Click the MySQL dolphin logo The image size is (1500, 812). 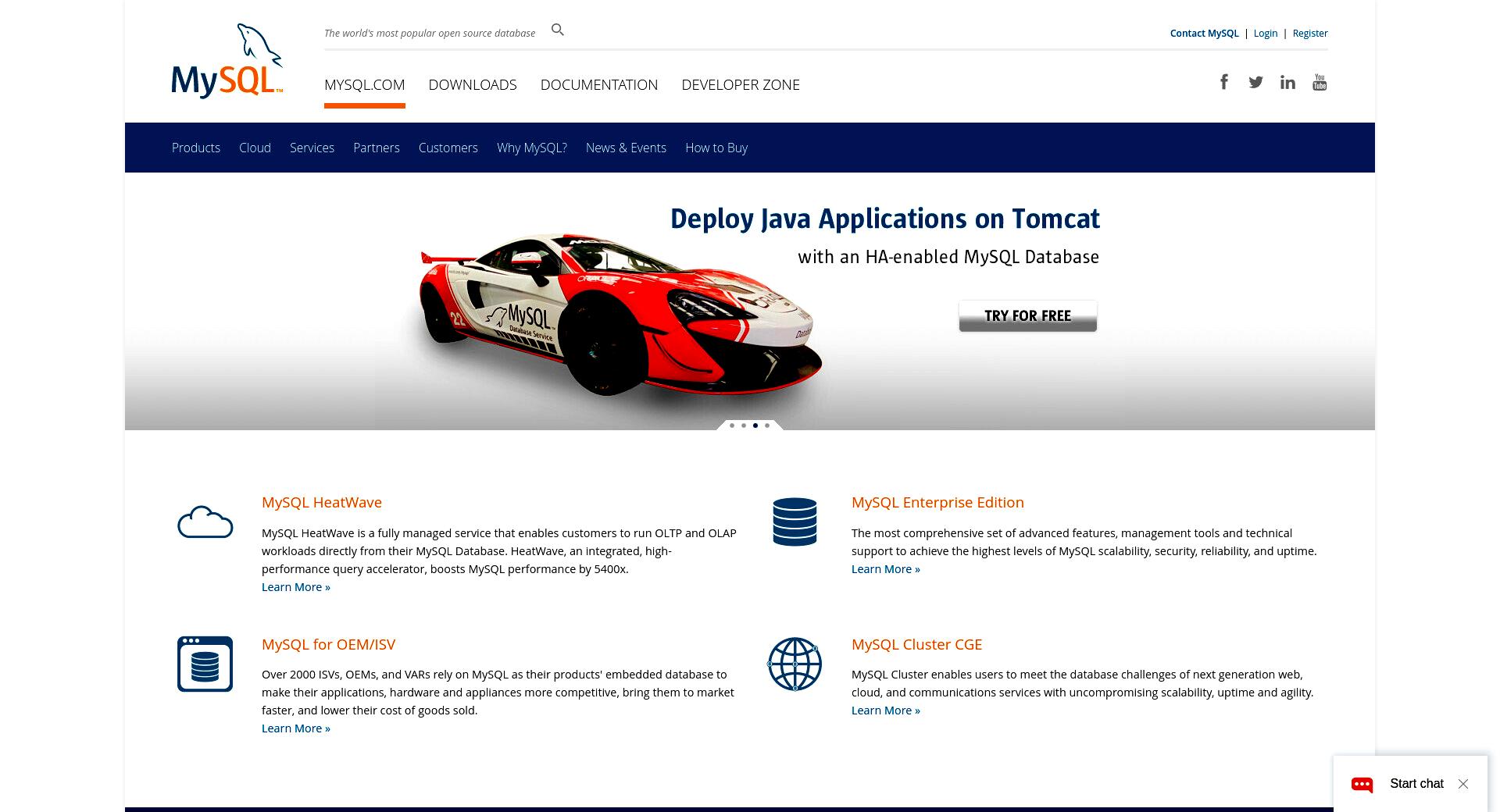[227, 60]
